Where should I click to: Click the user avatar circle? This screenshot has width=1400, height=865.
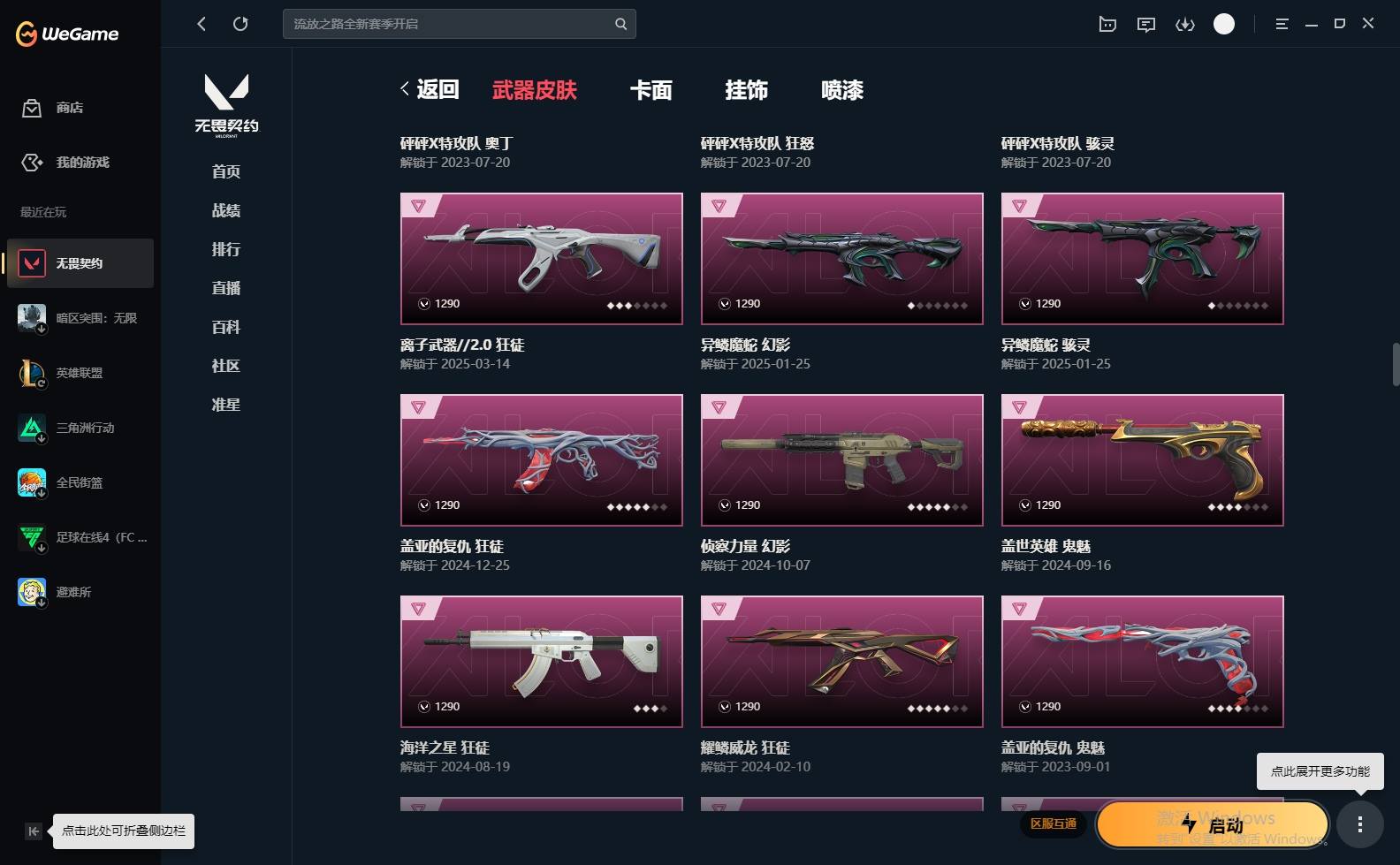coord(1224,24)
